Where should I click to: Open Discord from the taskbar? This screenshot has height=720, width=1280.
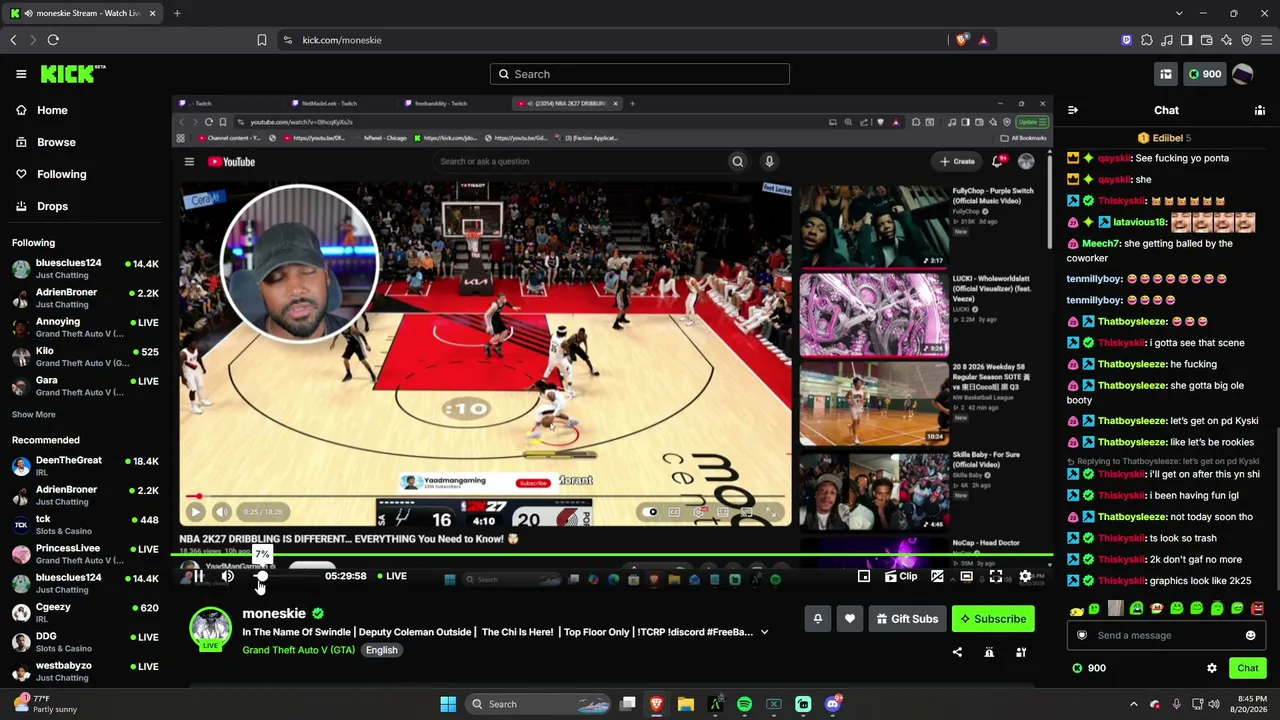(x=832, y=704)
